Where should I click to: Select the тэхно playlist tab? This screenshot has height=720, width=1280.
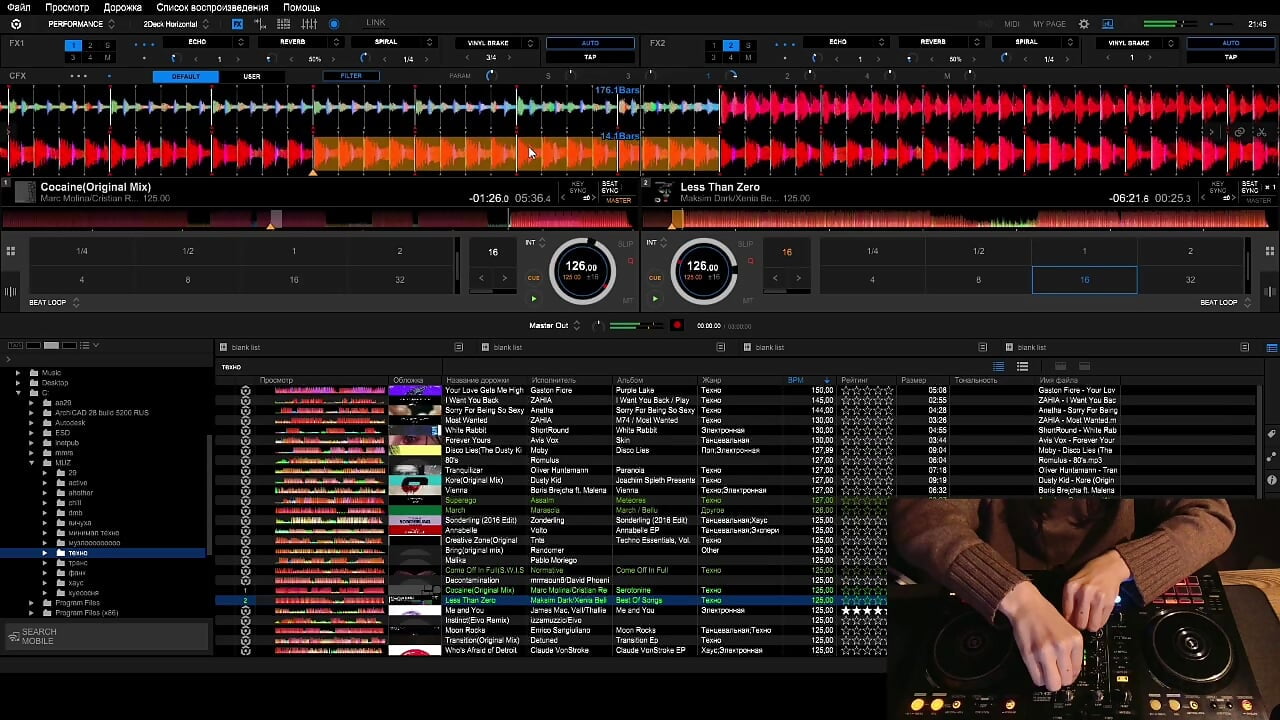pos(231,366)
